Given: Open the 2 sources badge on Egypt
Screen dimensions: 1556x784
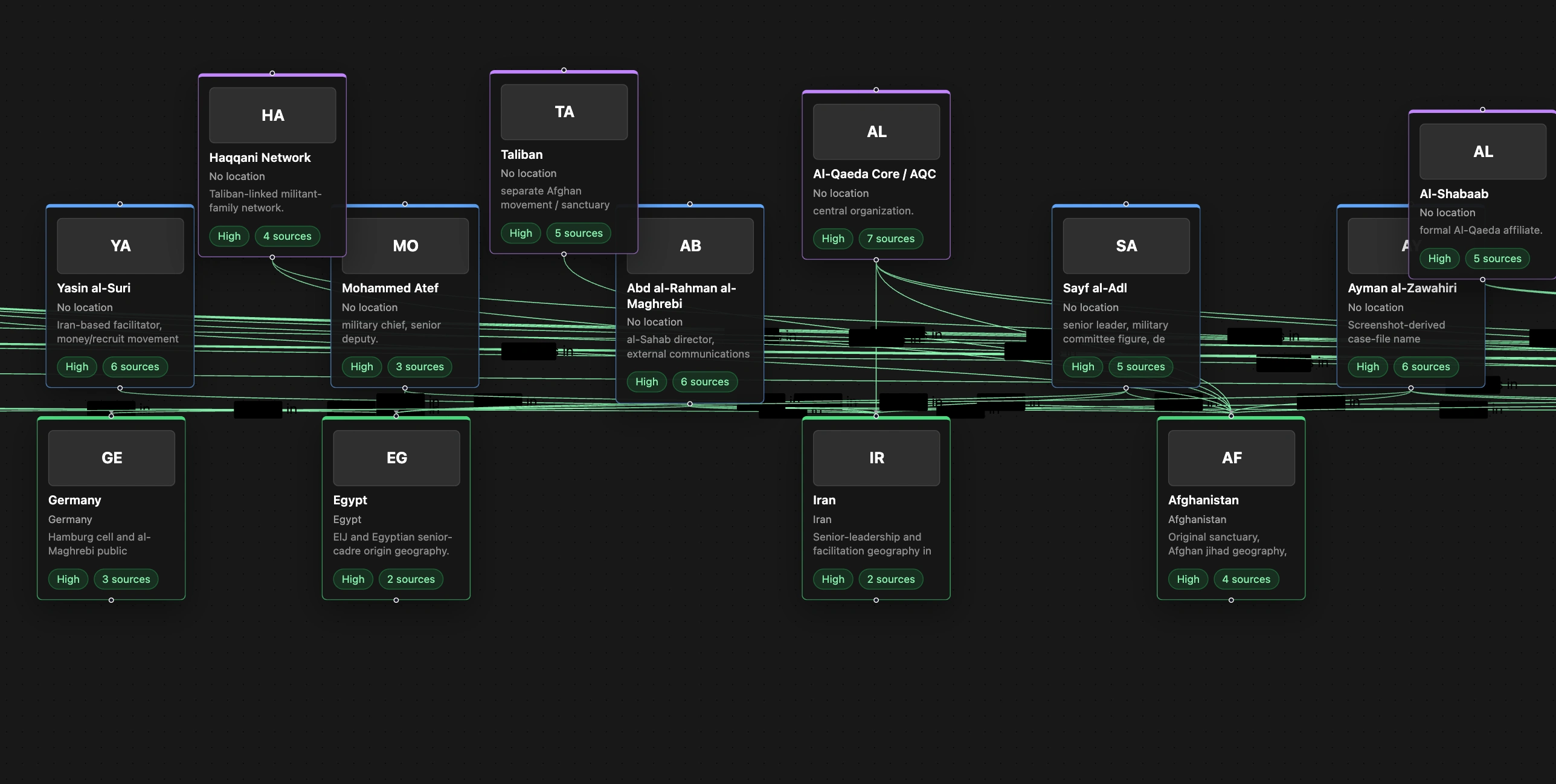Looking at the screenshot, I should tap(411, 579).
